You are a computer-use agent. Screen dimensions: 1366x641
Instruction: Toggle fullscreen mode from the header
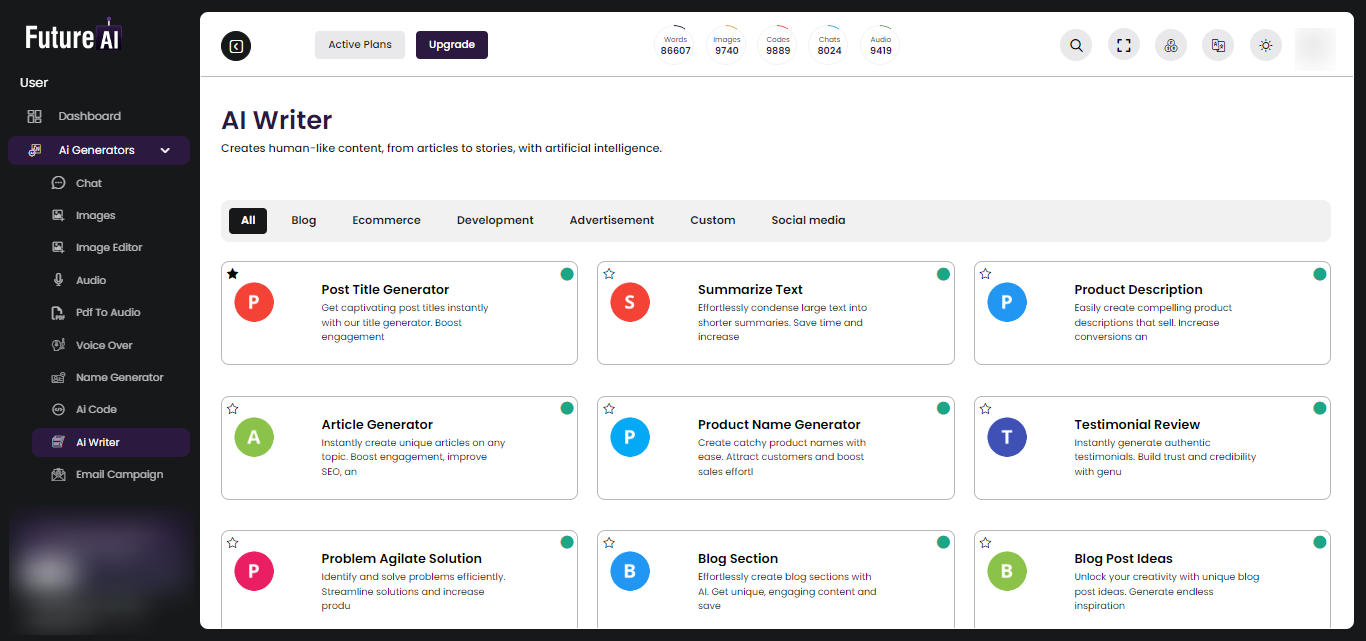[x=1123, y=44]
